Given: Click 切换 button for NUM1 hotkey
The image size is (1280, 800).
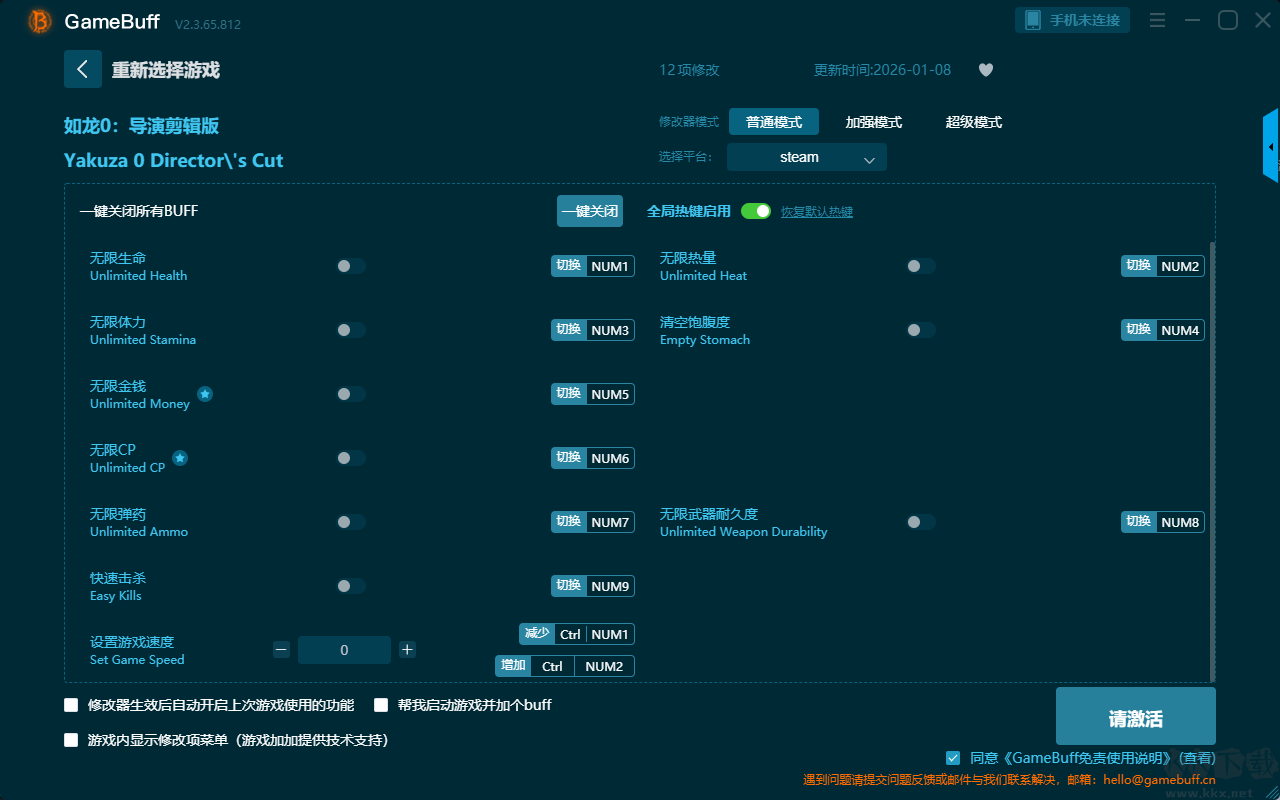Looking at the screenshot, I should tap(569, 266).
